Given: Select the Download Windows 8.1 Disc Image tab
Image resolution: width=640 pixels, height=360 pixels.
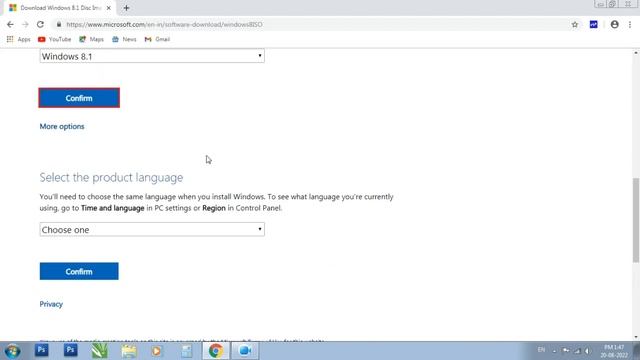Looking at the screenshot, I should tap(60, 8).
